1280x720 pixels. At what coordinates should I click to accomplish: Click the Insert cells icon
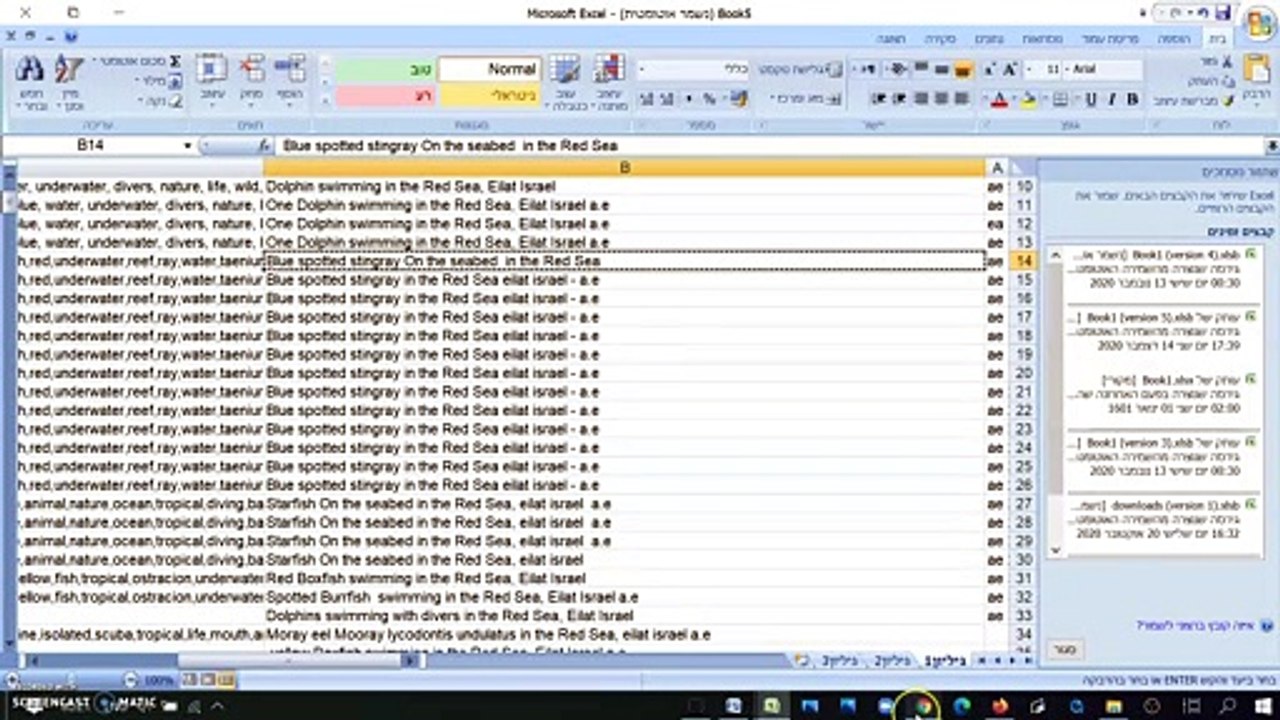click(289, 69)
